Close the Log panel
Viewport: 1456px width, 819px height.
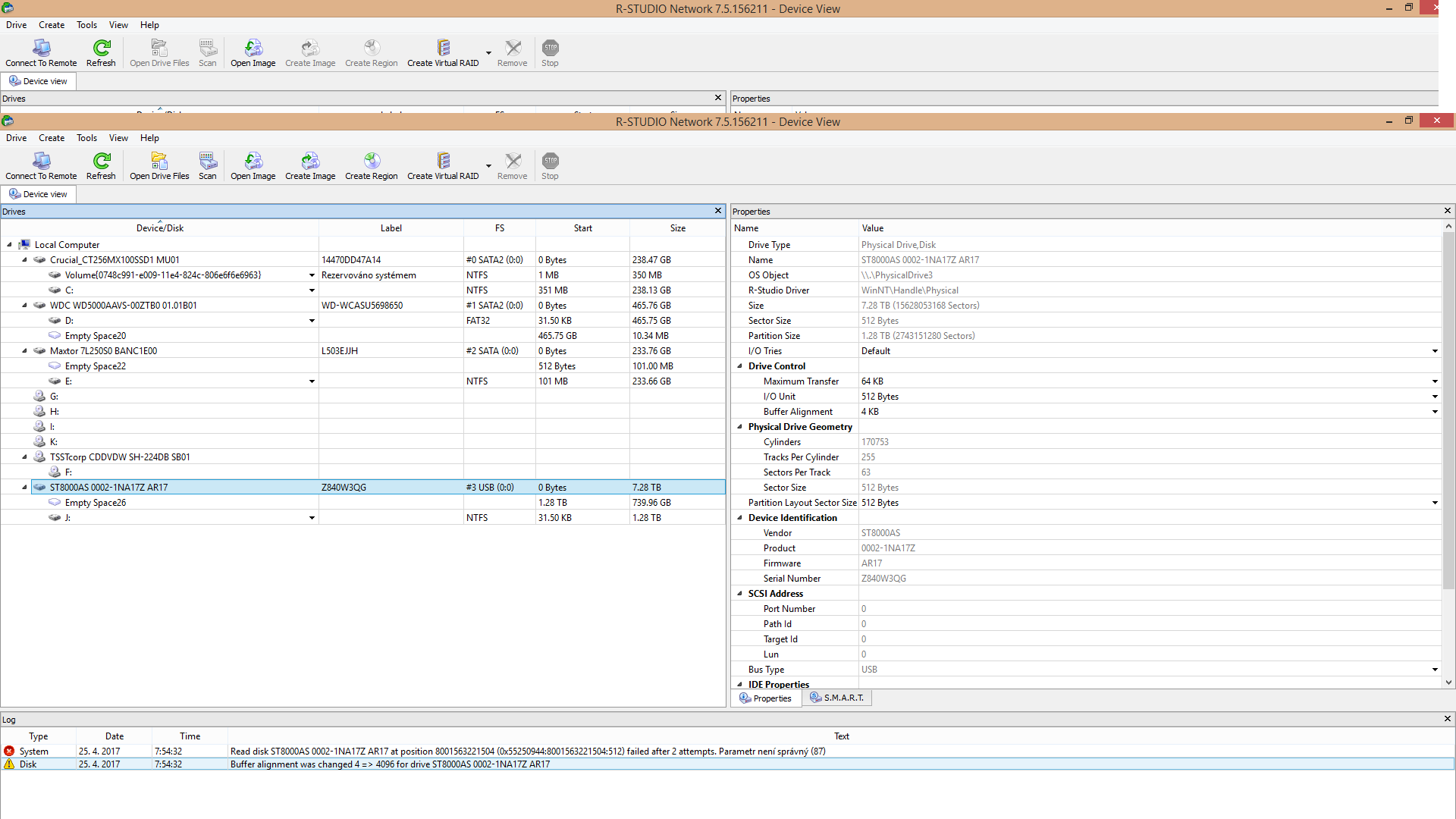coord(1447,719)
